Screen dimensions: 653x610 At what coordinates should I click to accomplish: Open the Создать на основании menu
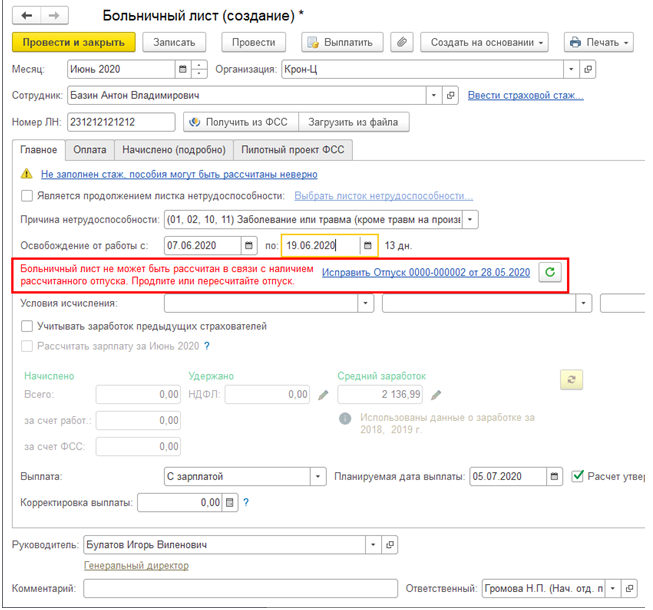484,42
